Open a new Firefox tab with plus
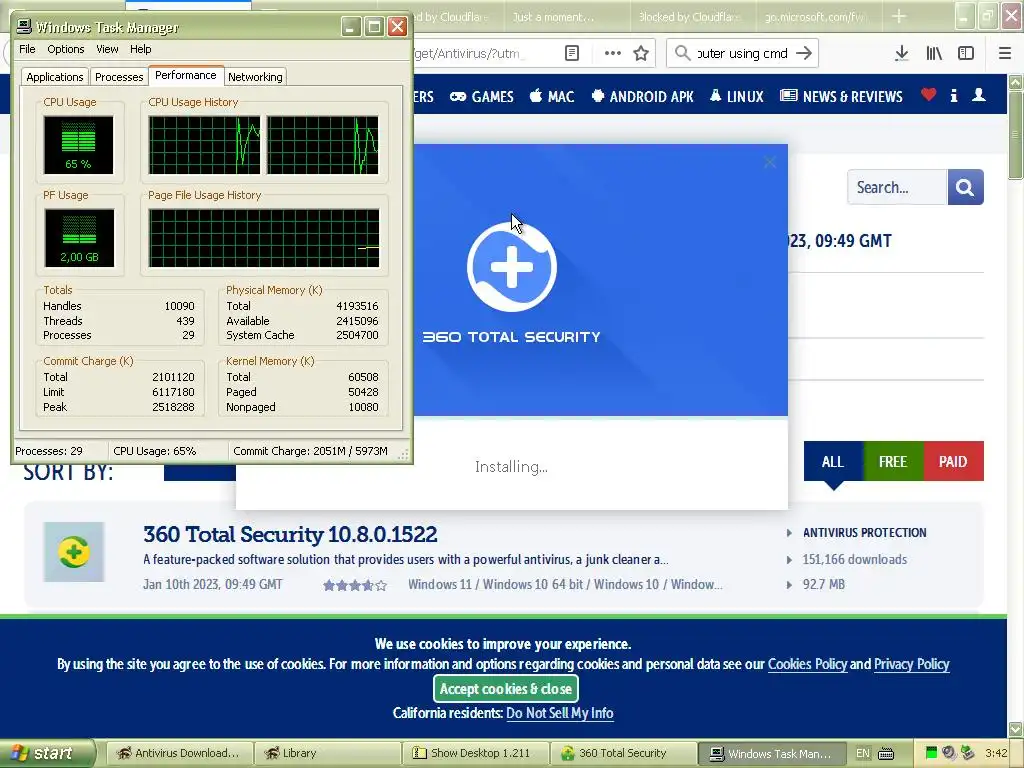 899,16
